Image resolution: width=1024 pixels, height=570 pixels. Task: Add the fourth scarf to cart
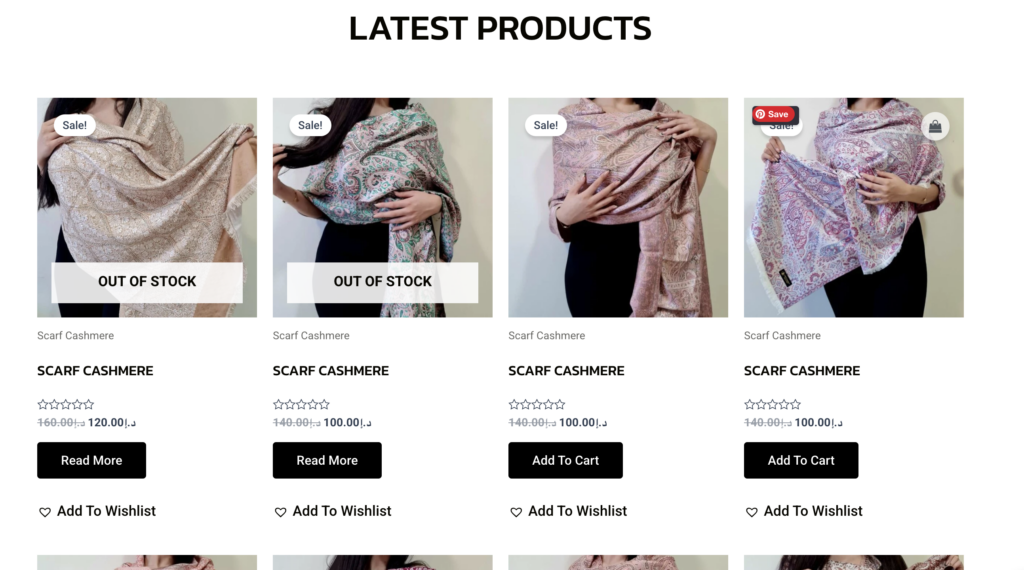[x=801, y=460]
